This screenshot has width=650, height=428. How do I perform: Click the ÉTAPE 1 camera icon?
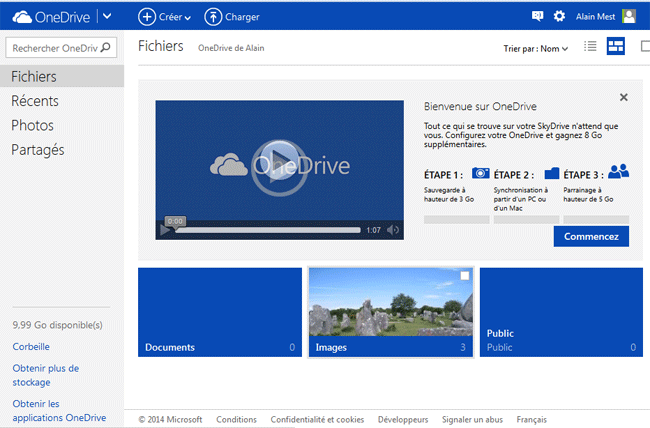480,173
